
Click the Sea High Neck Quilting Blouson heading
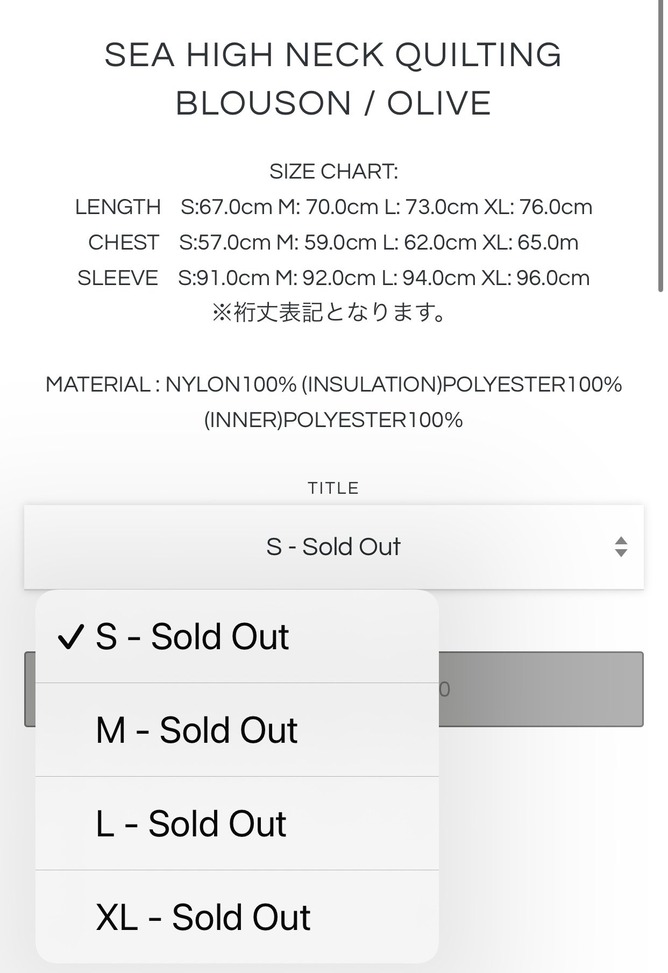333,78
